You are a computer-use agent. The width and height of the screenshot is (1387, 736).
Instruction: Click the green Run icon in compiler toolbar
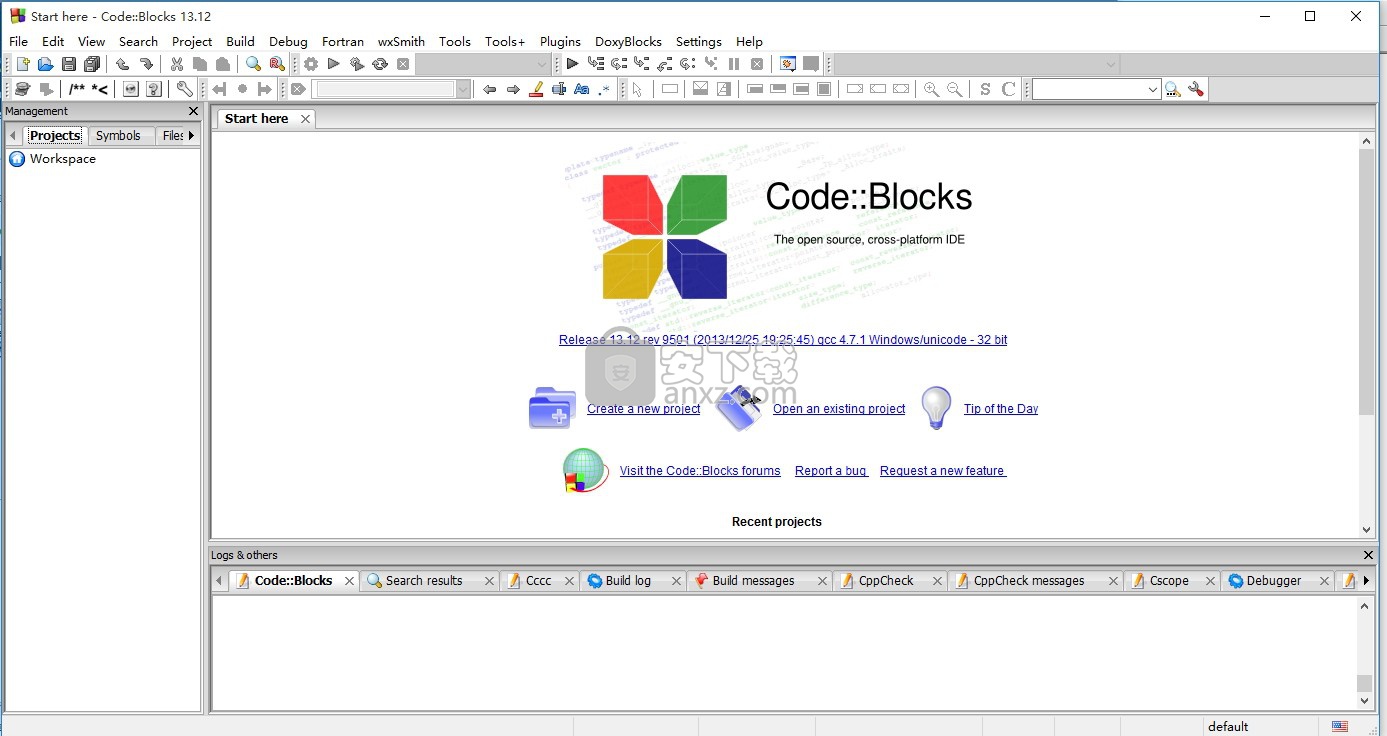click(334, 64)
